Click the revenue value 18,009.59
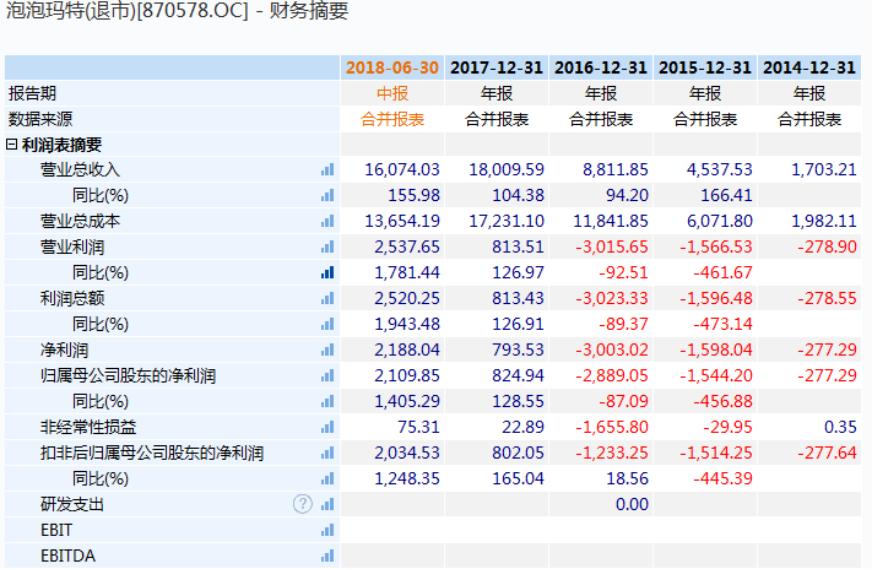This screenshot has height=570, width=873. pos(506,170)
